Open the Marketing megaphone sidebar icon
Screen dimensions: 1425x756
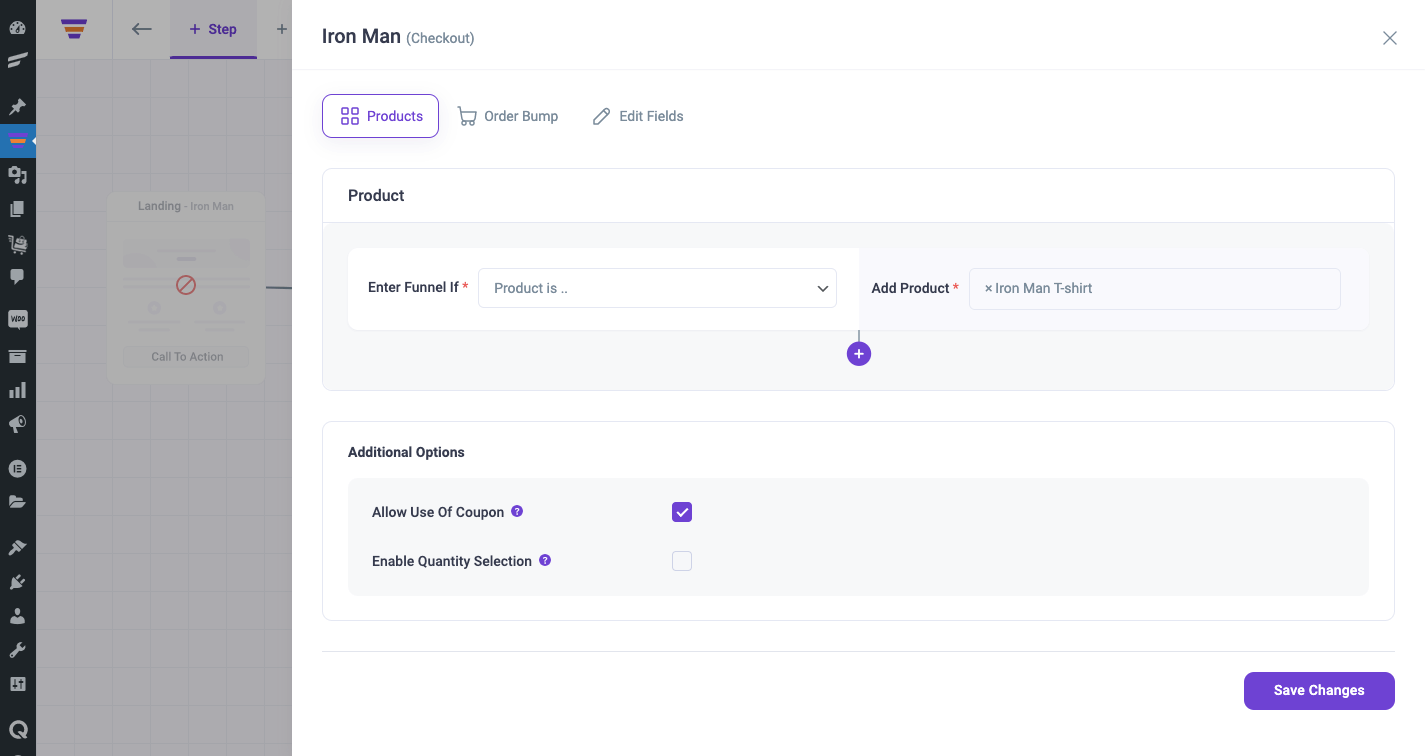click(17, 425)
